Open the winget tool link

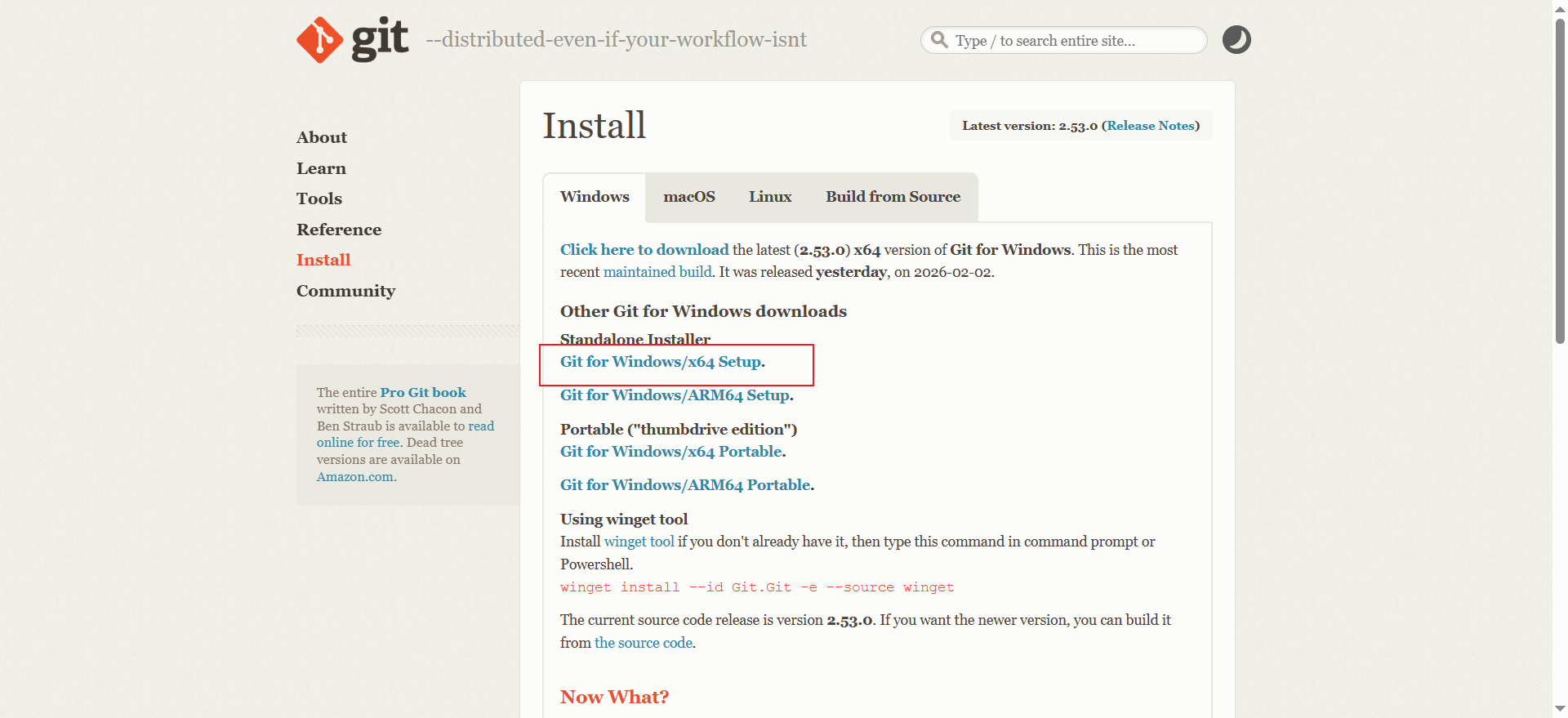click(639, 542)
